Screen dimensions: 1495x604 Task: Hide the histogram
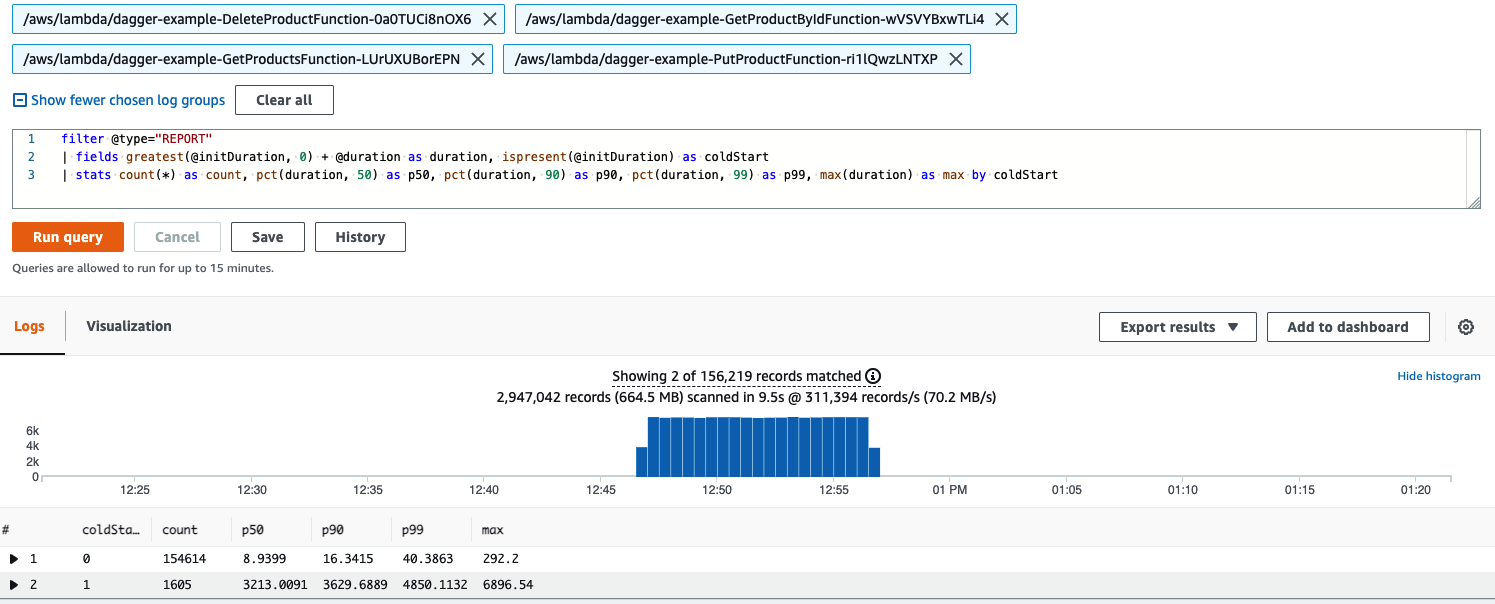point(1439,376)
